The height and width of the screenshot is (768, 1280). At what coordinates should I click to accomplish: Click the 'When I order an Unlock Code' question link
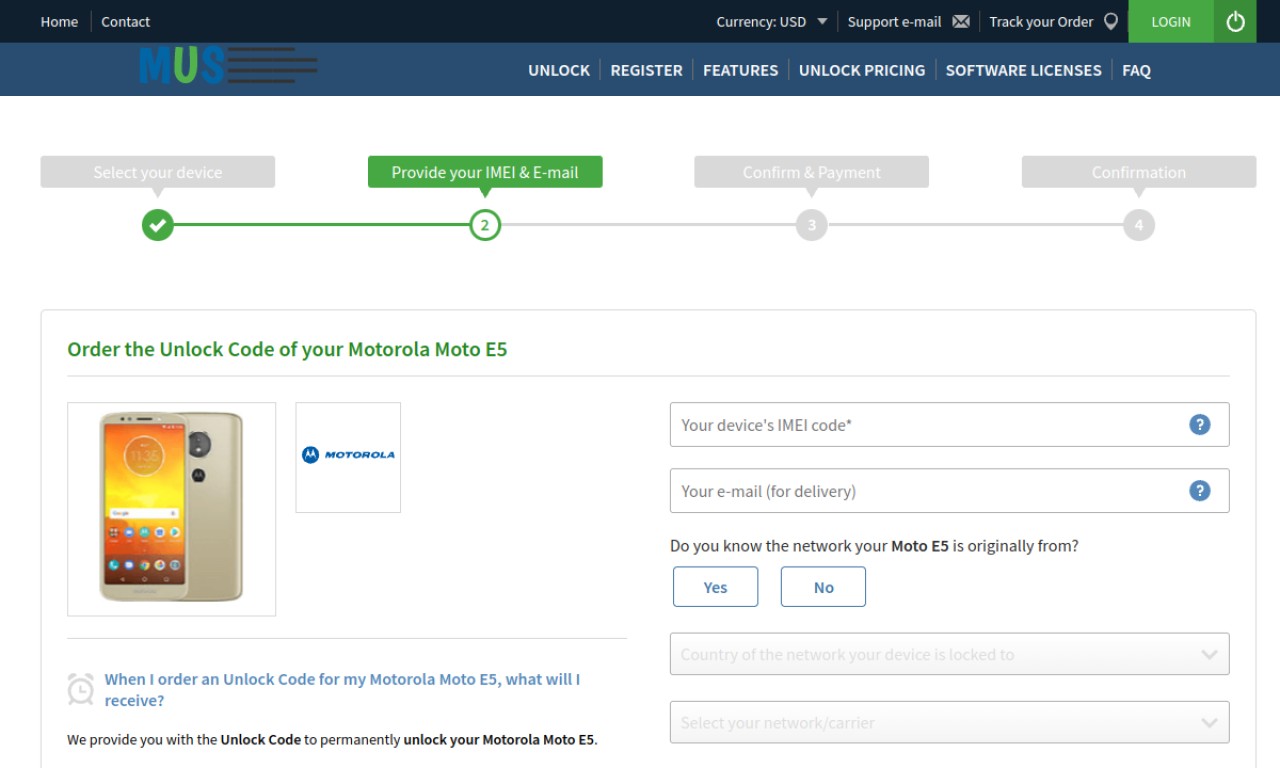(342, 690)
